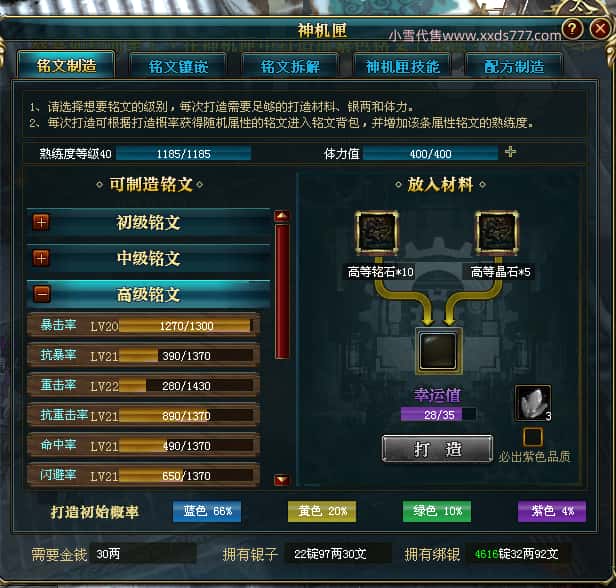616x588 pixels.
Task: Switch to the 铭文镶嵌 tab
Action: pyautogui.click(x=178, y=66)
